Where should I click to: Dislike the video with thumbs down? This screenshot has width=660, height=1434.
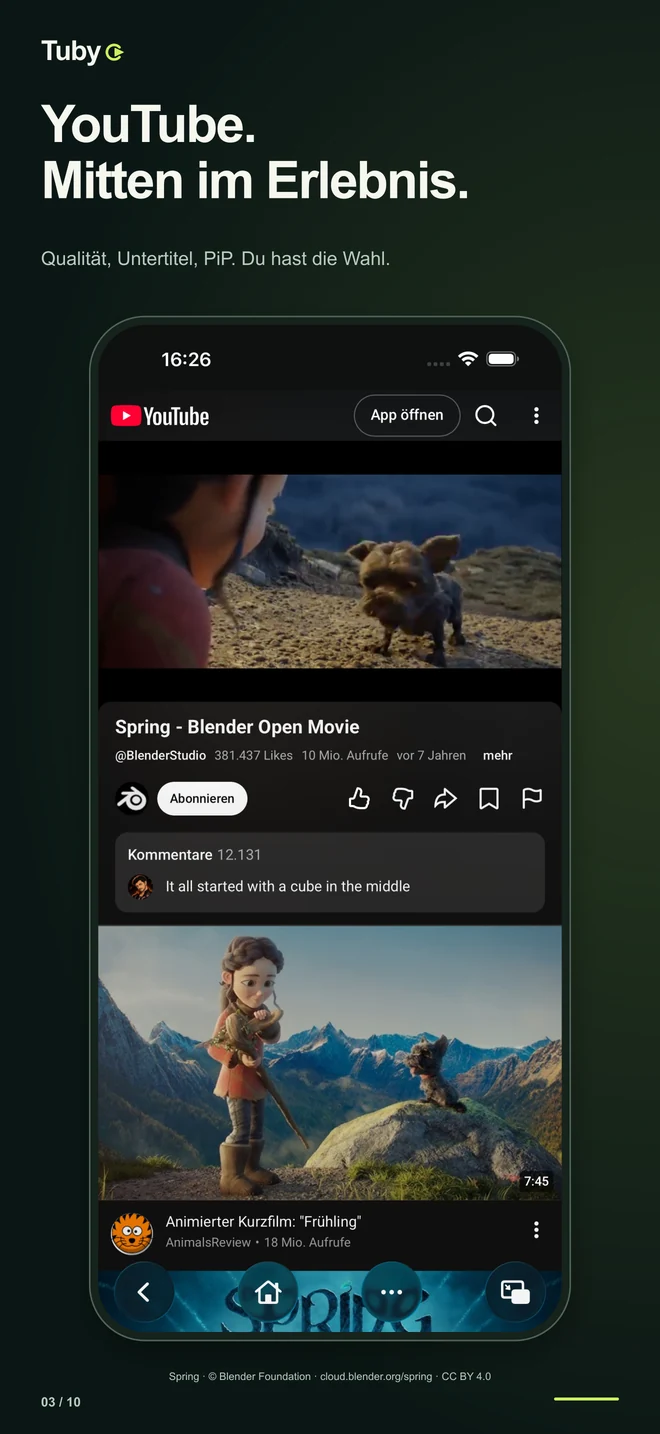pos(403,798)
